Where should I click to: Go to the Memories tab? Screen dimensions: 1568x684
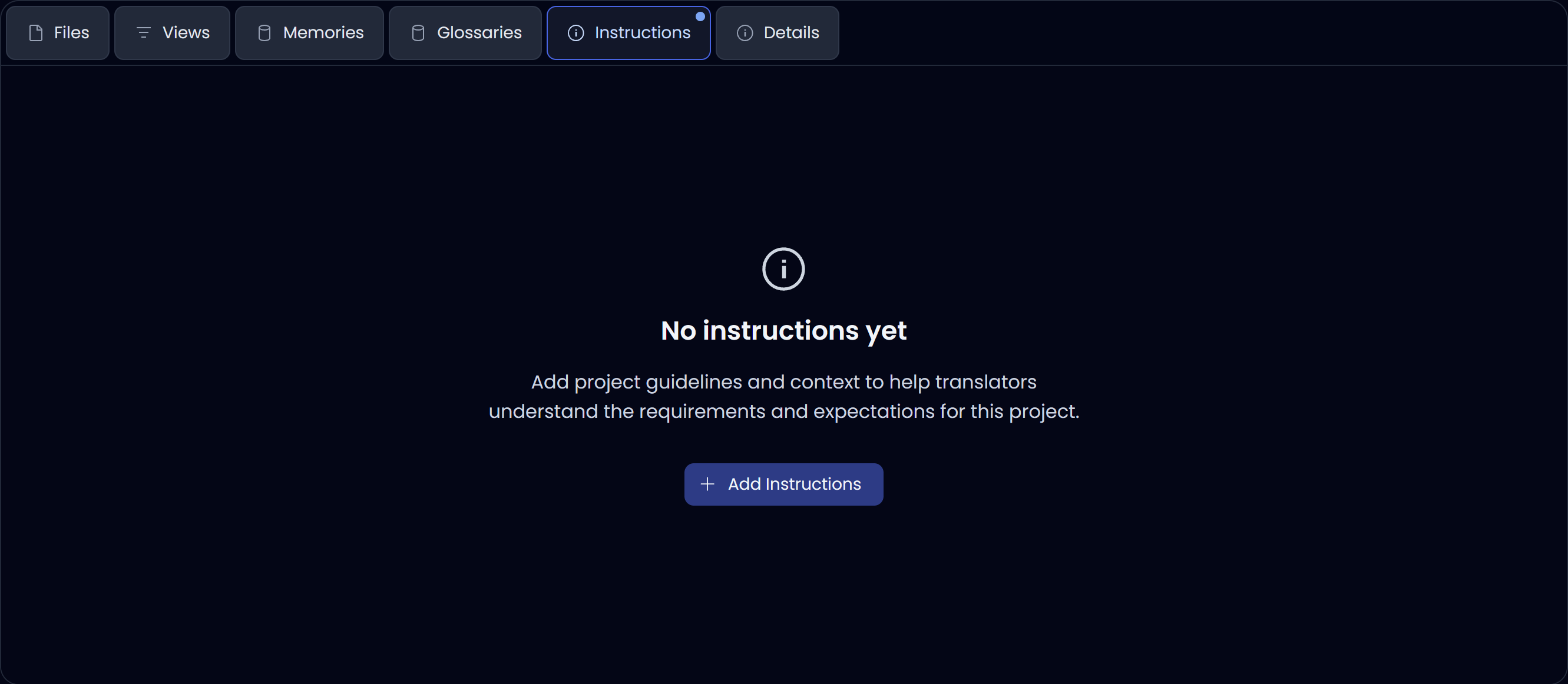pos(323,33)
